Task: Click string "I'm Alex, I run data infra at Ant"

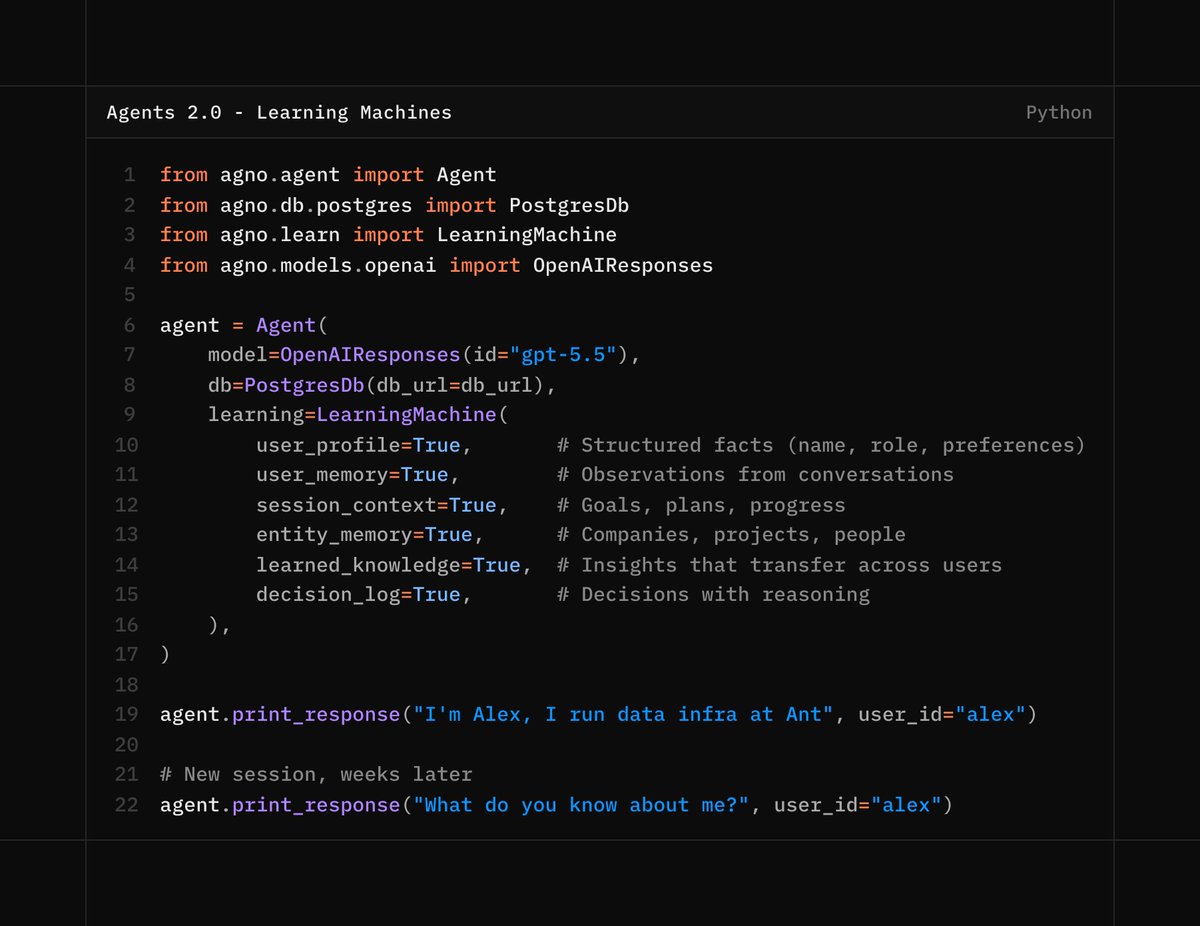Action: (623, 715)
